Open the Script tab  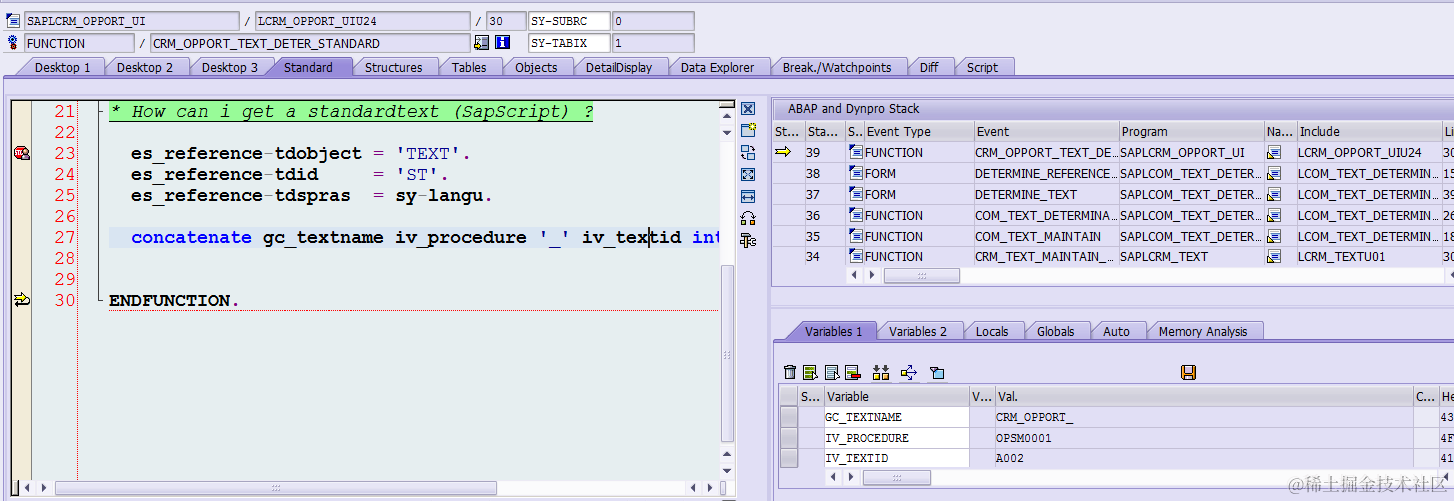(x=982, y=67)
